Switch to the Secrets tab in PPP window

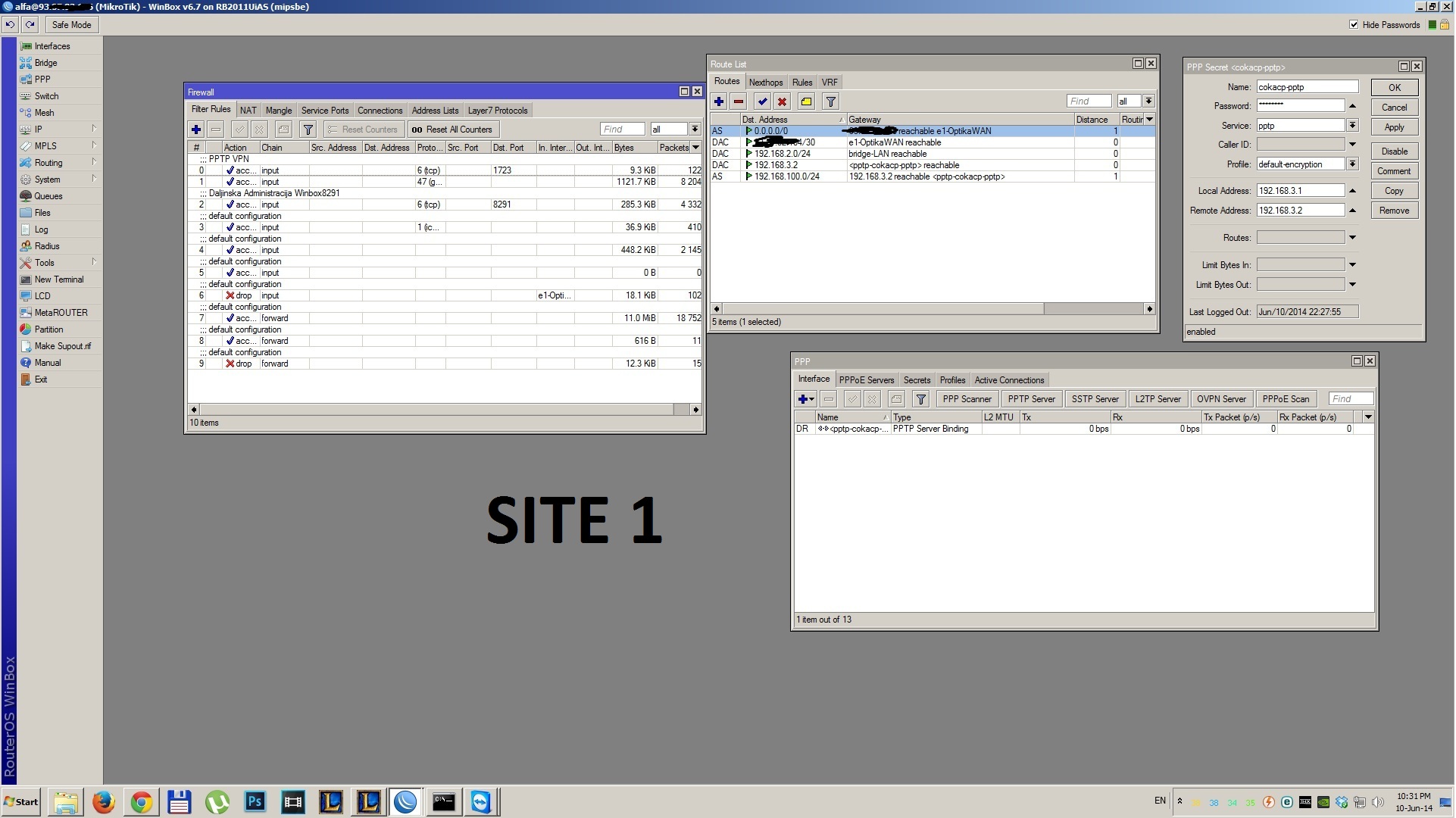917,380
